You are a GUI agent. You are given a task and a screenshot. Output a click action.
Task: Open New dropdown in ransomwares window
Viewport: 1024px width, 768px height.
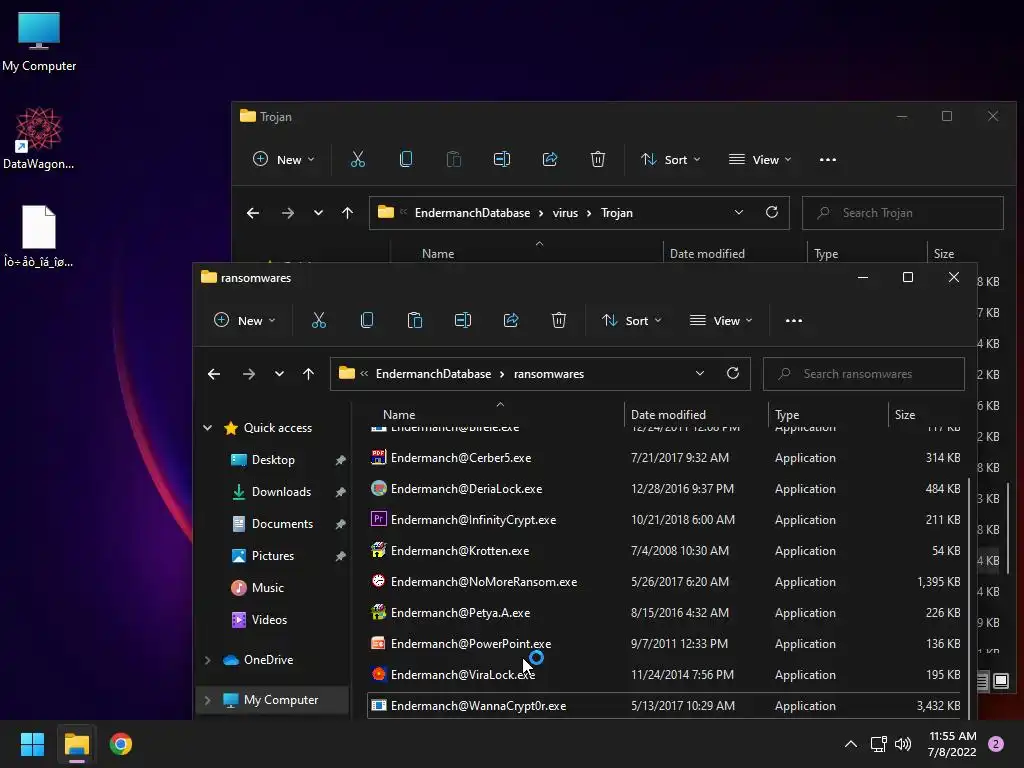[x=245, y=321]
